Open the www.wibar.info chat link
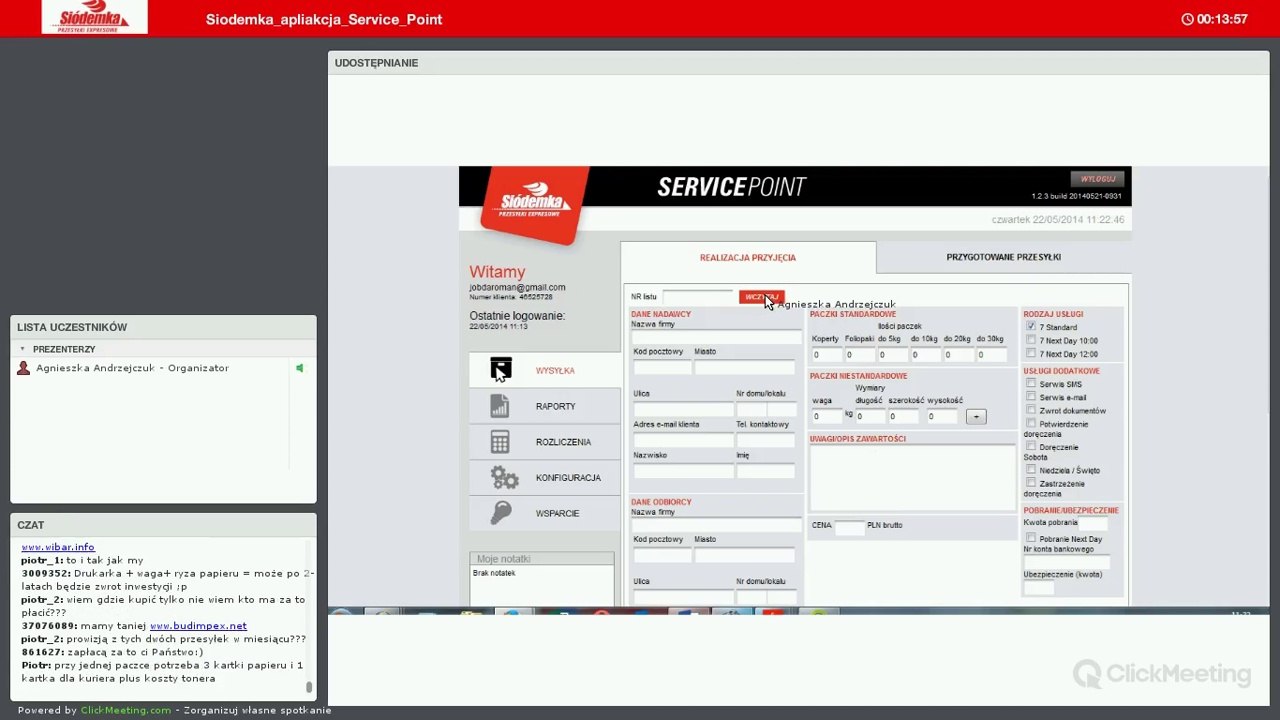Viewport: 1280px width, 720px height. 58,547
